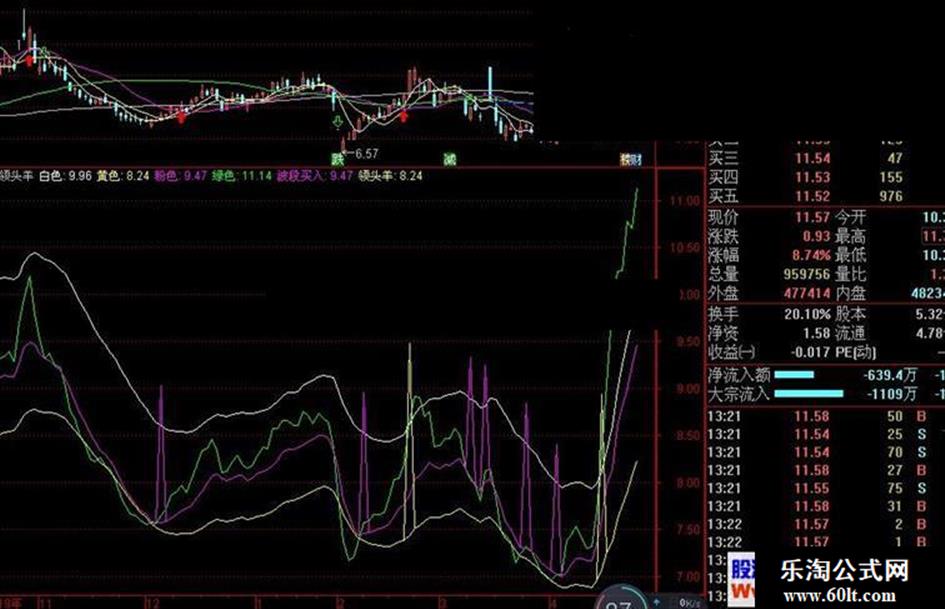Click the 11.00 price axis label
This screenshot has width=945, height=609.
tap(685, 200)
